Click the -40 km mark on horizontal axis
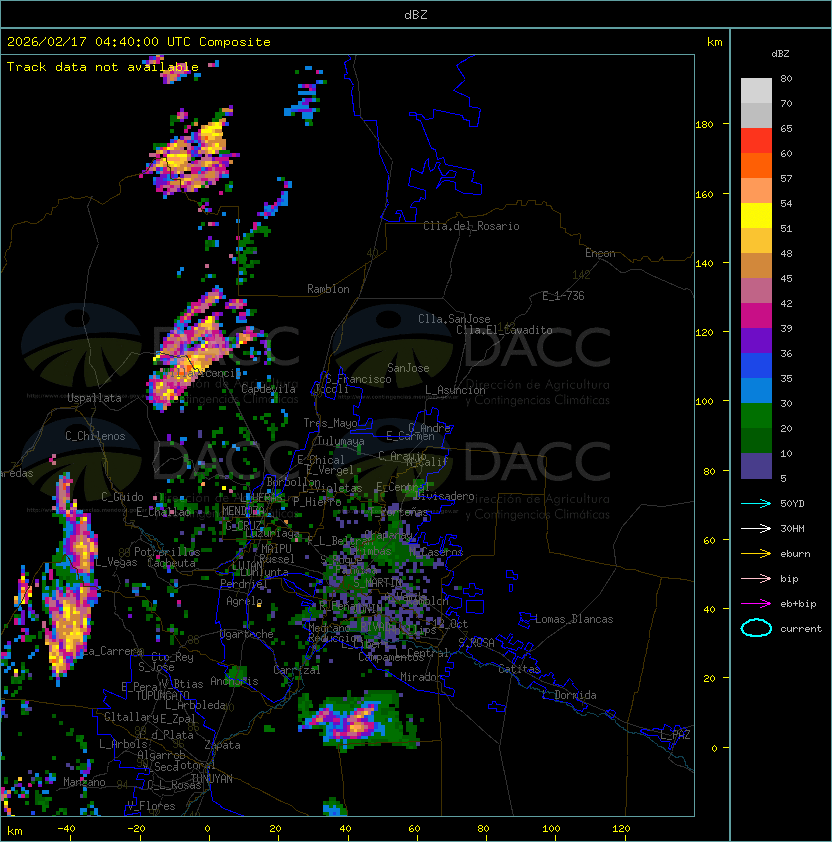Screen dimensions: 832x842 point(67,829)
